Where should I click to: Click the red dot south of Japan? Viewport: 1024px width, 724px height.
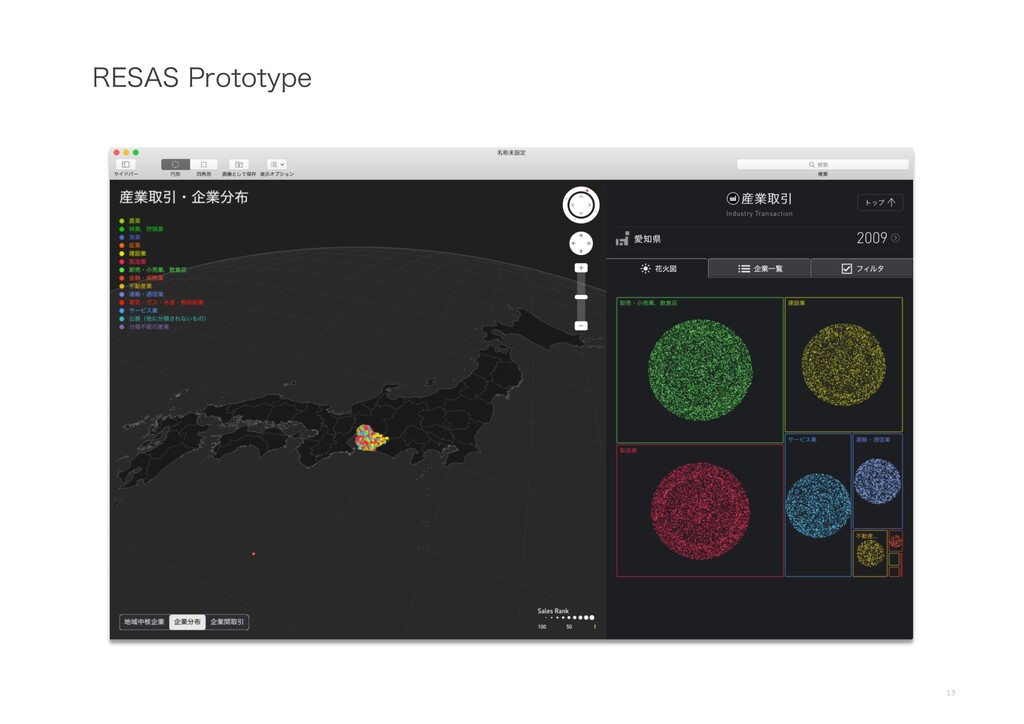click(x=253, y=554)
